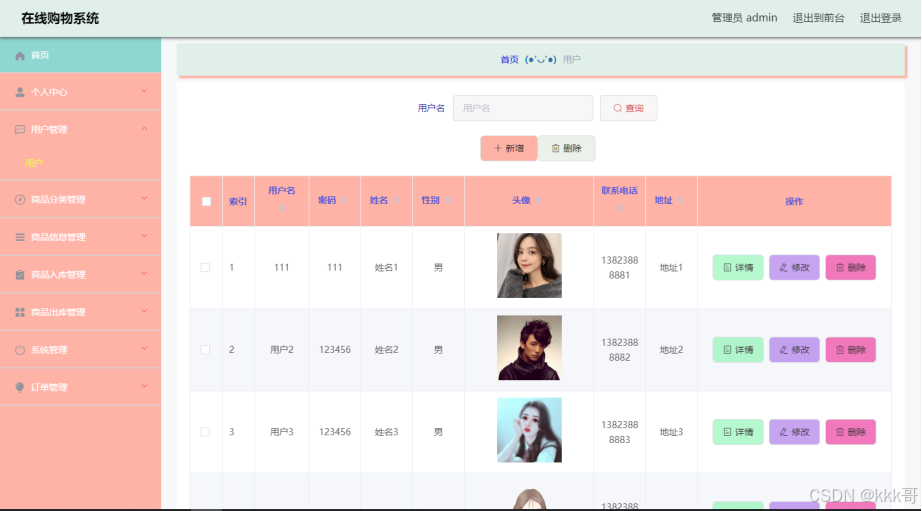This screenshot has height=511, width=922.
Task: Click 删除 for user 111
Action: pos(851,268)
